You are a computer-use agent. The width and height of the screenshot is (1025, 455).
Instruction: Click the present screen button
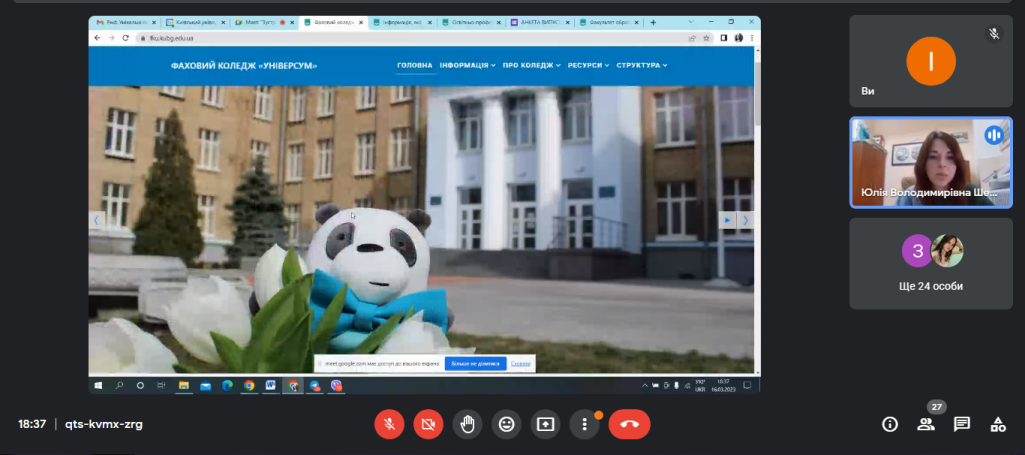tap(545, 424)
